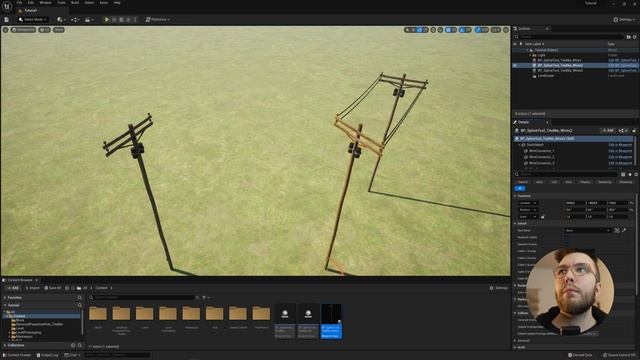Toggle the scale lock icon in Transform
This screenshot has width=640, height=360.
point(542,217)
